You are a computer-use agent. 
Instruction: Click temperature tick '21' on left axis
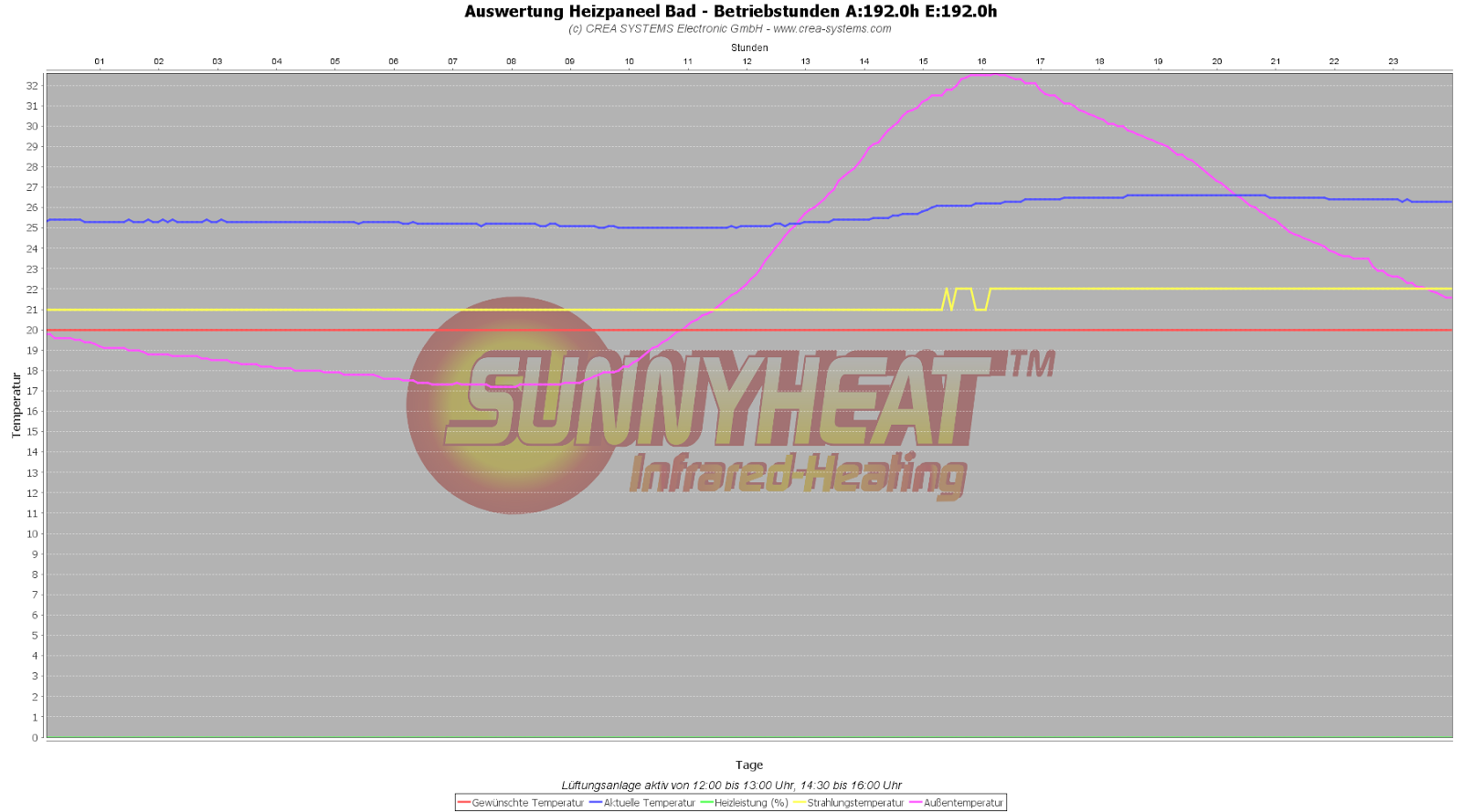(32, 310)
